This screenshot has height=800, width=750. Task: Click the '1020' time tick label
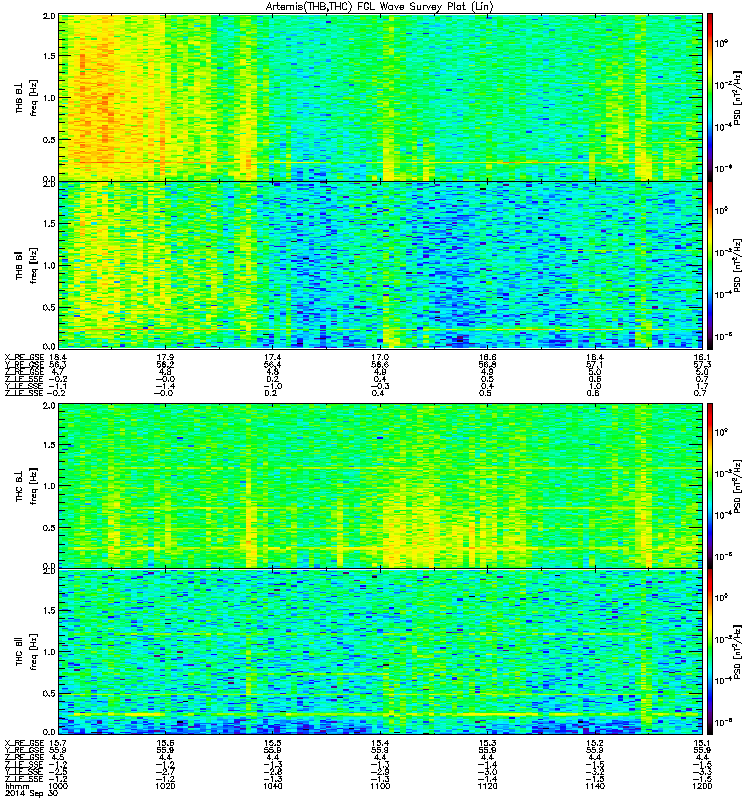(165, 786)
